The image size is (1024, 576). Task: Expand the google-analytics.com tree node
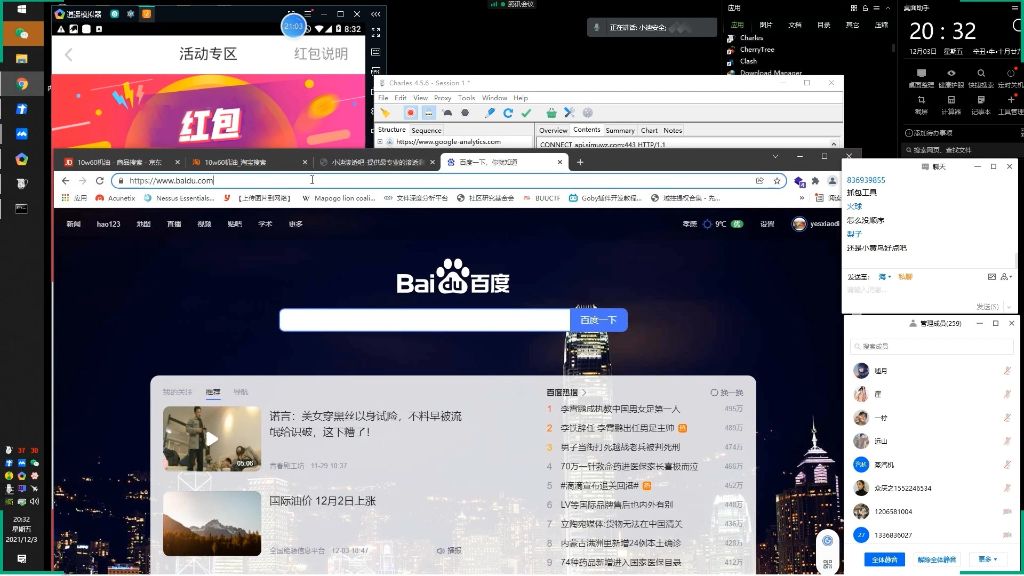380,142
